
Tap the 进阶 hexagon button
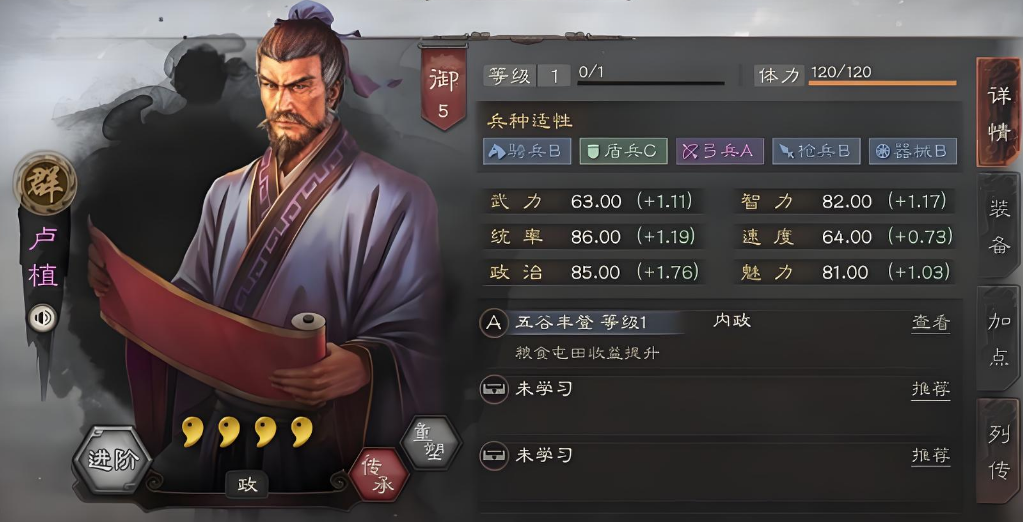(113, 461)
